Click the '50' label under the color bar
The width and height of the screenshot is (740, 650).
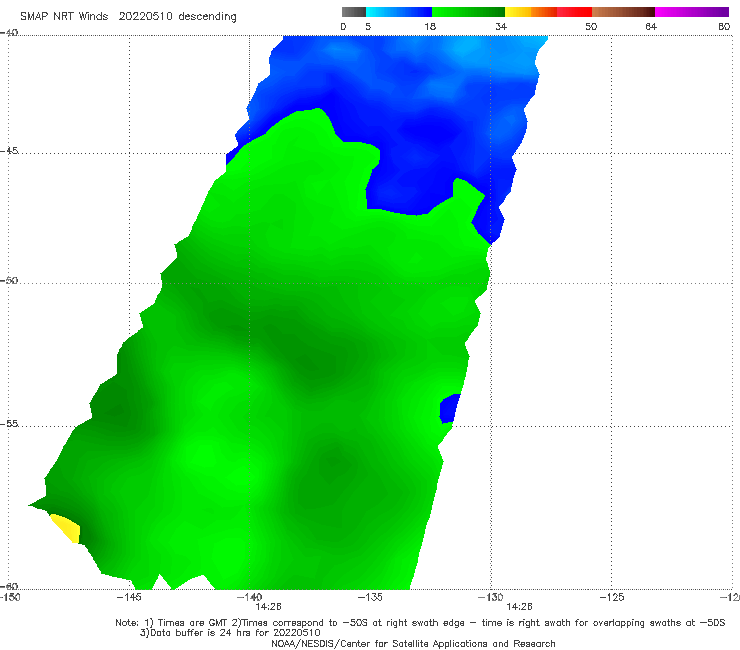[x=591, y=26]
